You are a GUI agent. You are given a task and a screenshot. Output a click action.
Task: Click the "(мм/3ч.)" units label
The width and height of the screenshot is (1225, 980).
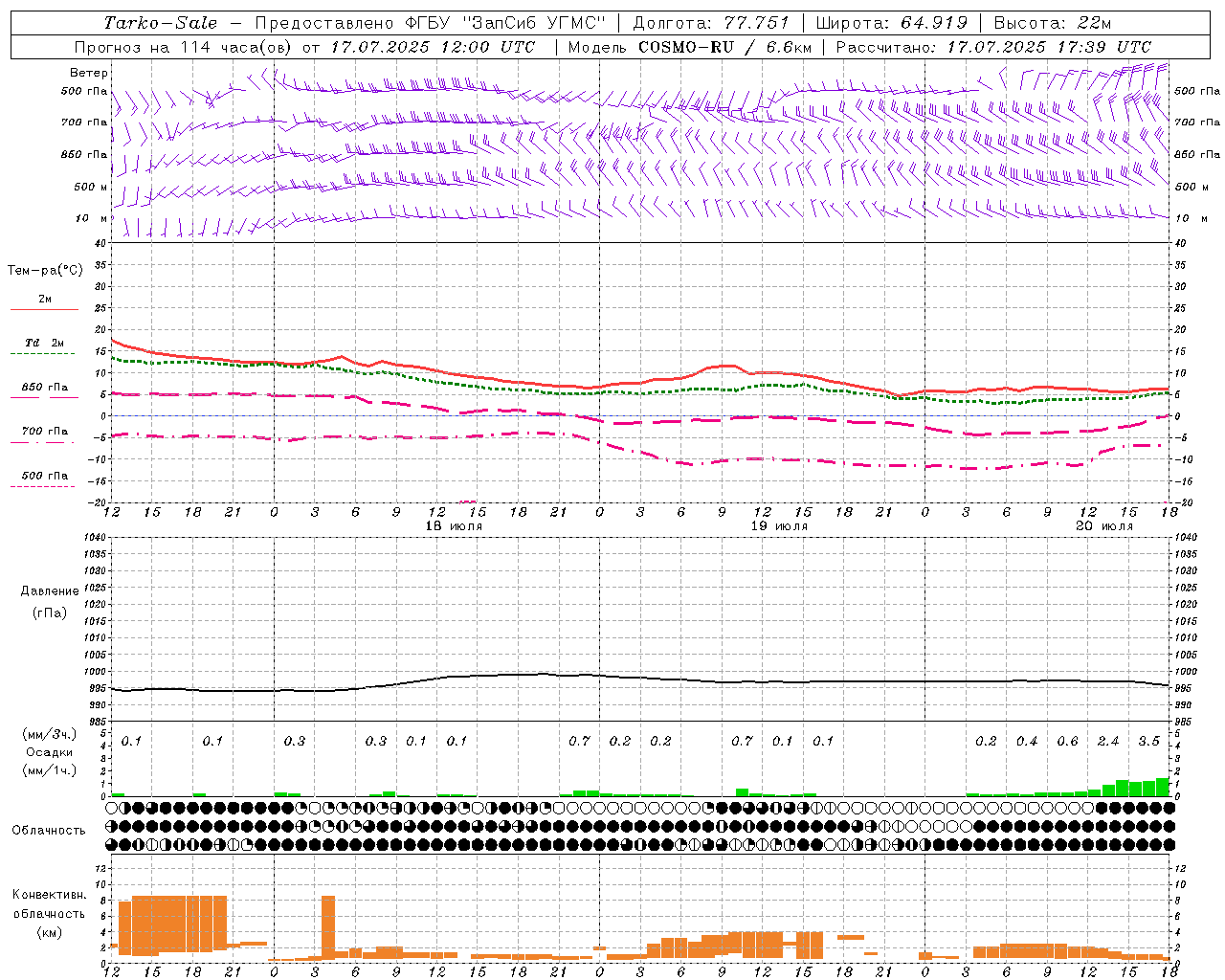point(50,734)
